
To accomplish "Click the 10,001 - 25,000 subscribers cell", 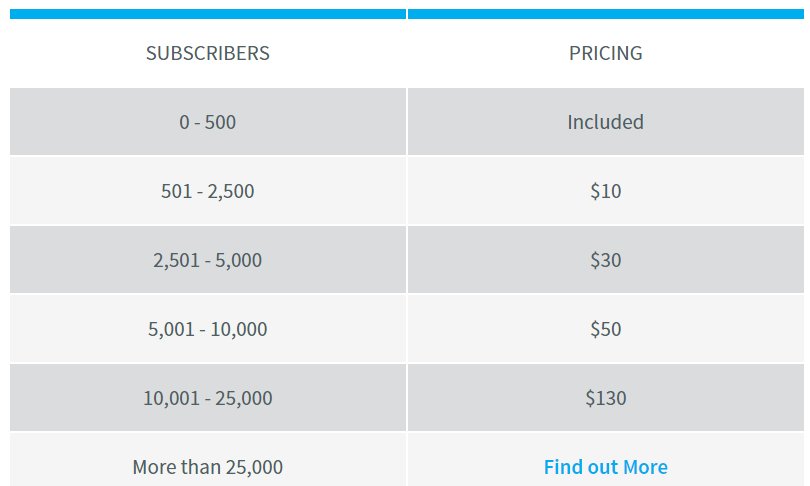I will click(208, 398).
